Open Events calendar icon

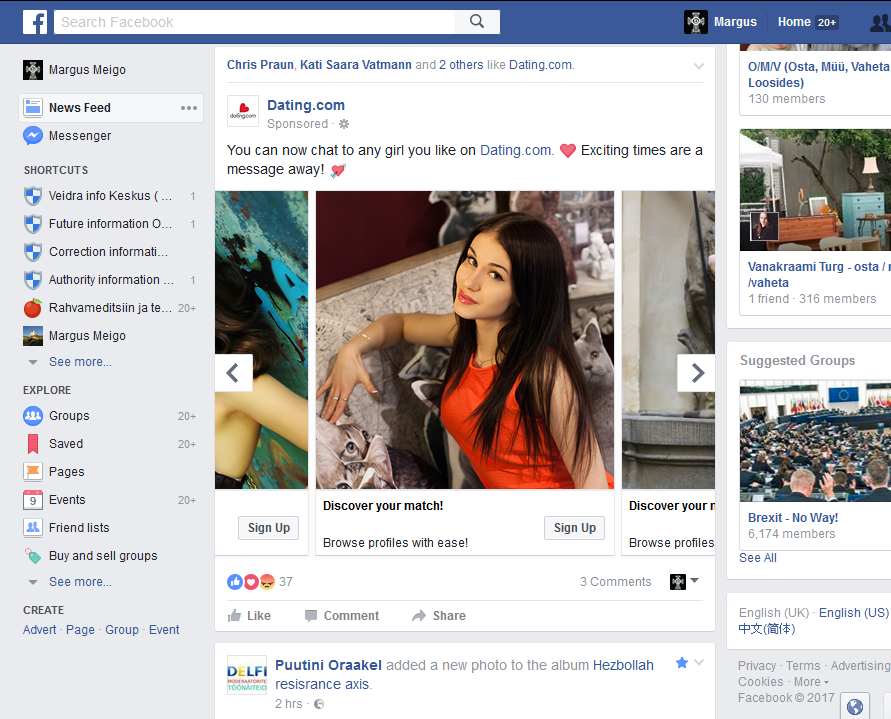pyautogui.click(x=33, y=500)
